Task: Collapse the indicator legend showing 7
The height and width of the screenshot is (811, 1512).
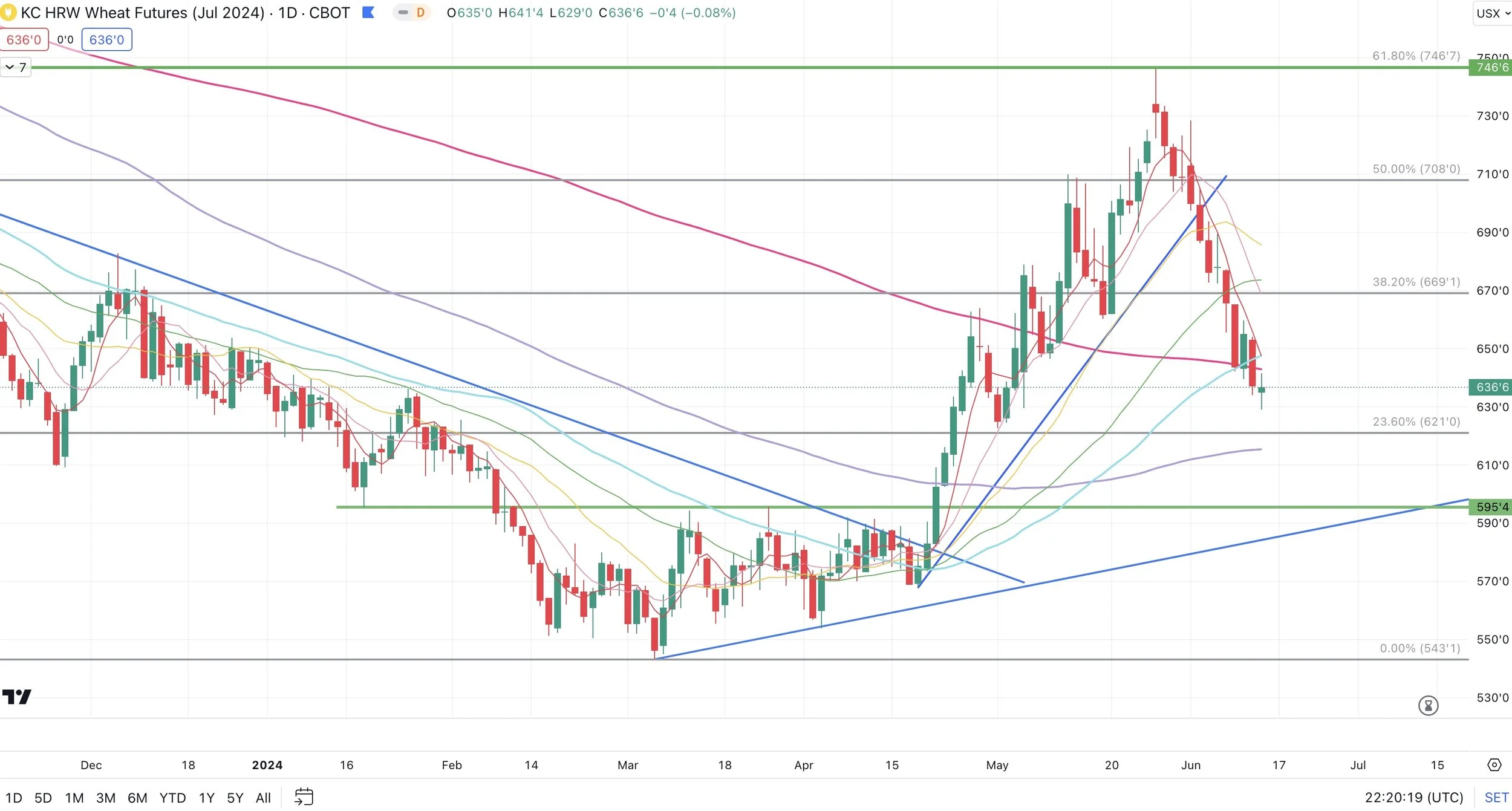Action: (15, 67)
